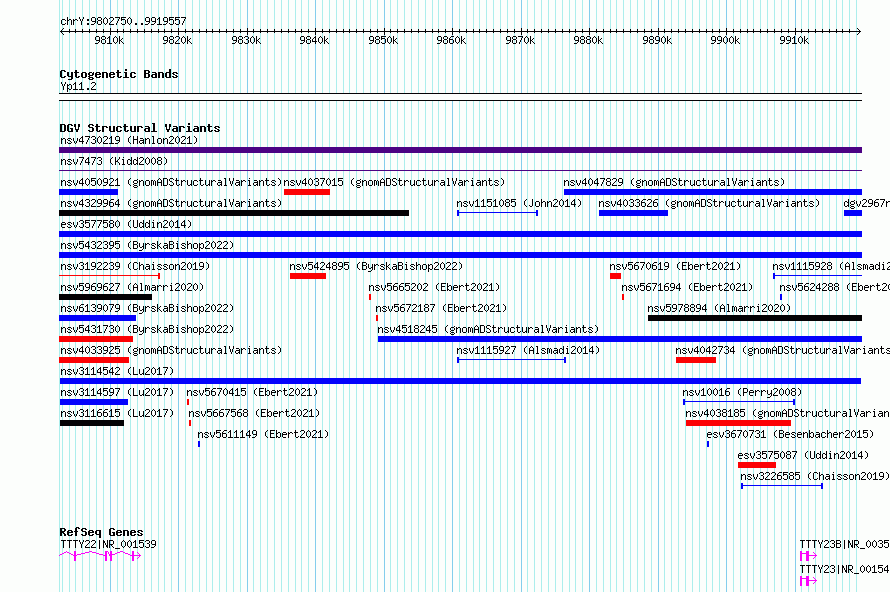Open nsv5978894 (Almarri2020) label
Image resolution: width=890 pixels, height=592 pixels.
tap(719, 308)
